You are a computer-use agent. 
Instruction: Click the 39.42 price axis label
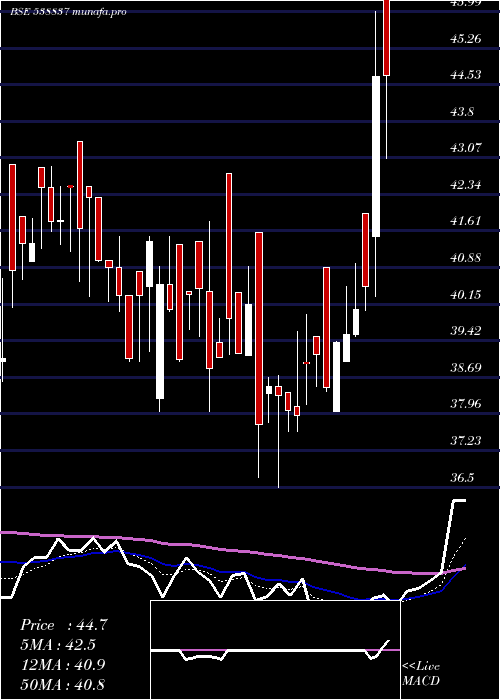[466, 331]
